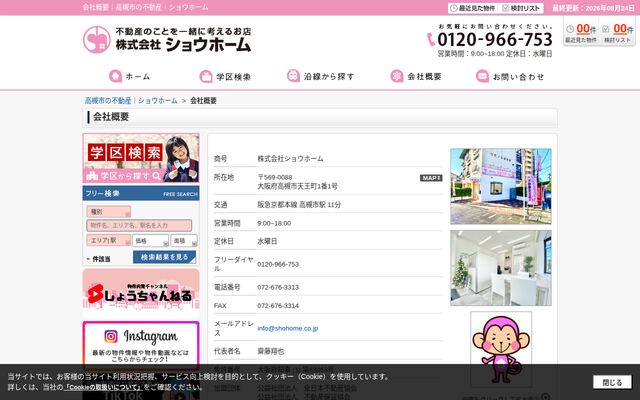Click the clock icon in top bar
This screenshot has width=640, height=400.
[x=454, y=8]
